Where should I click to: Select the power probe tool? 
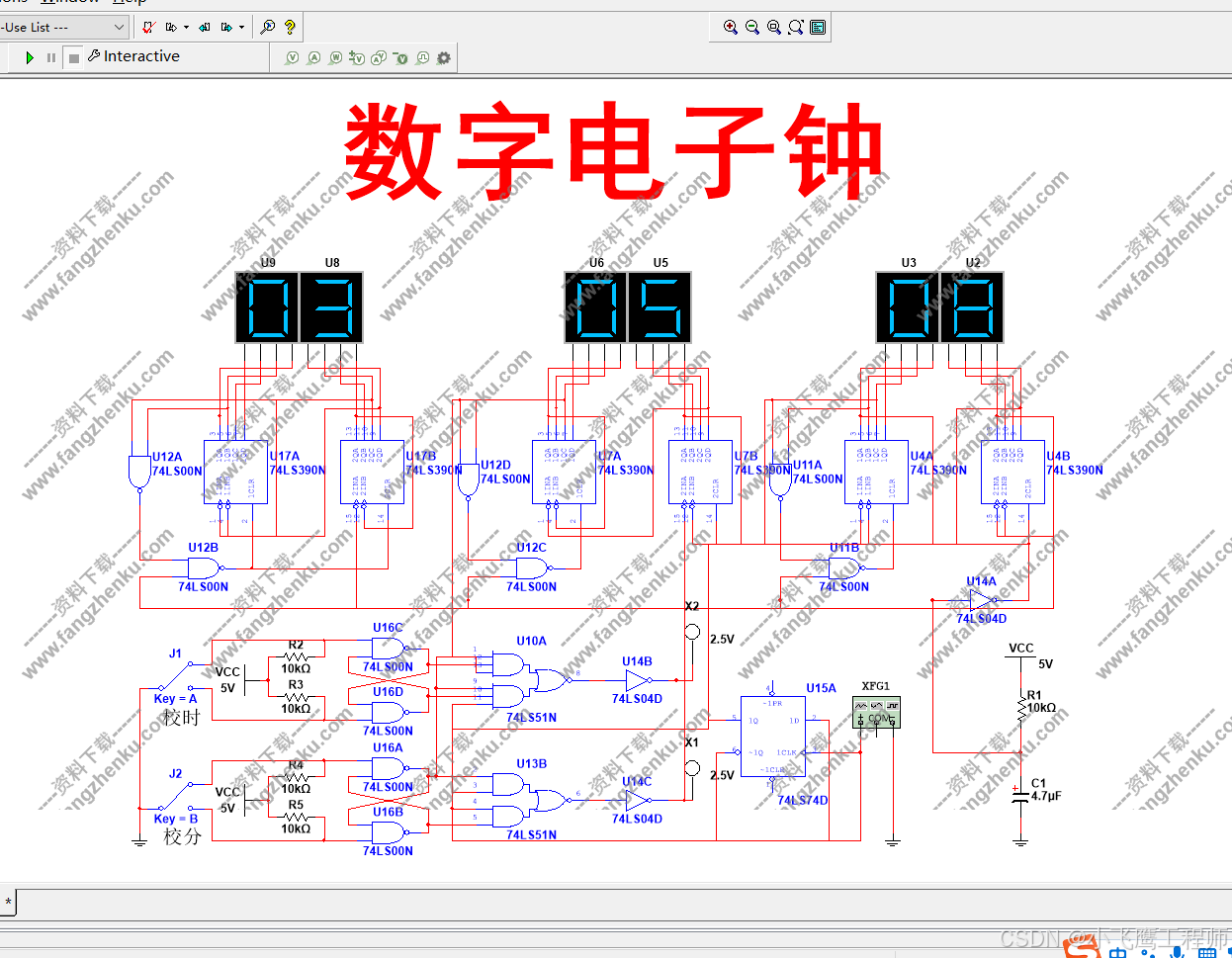click(x=336, y=57)
